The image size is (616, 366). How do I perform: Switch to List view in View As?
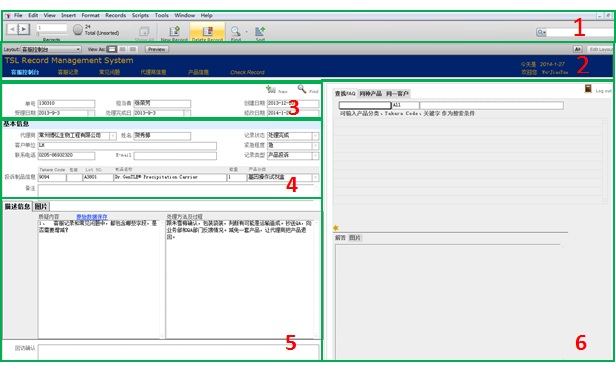click(123, 49)
